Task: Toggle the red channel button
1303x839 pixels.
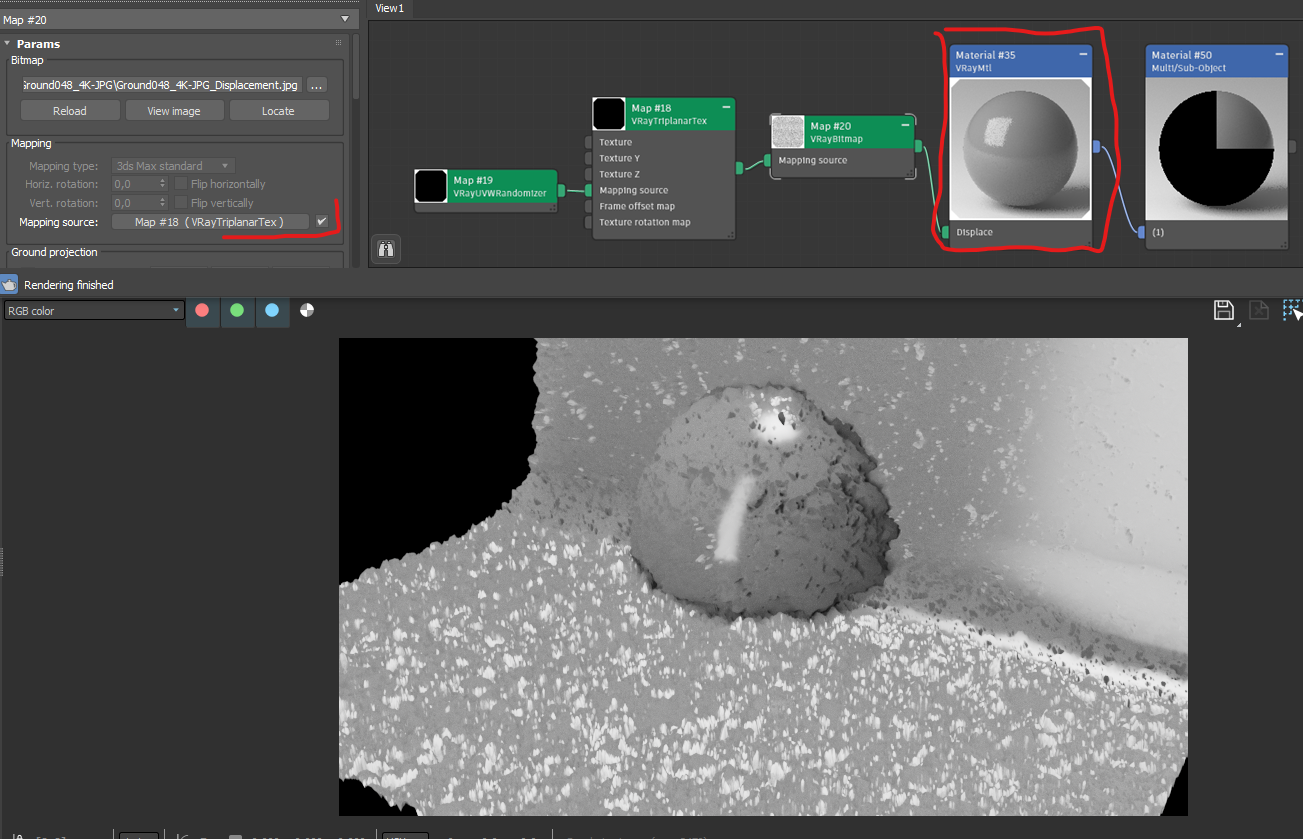Action: pos(202,311)
